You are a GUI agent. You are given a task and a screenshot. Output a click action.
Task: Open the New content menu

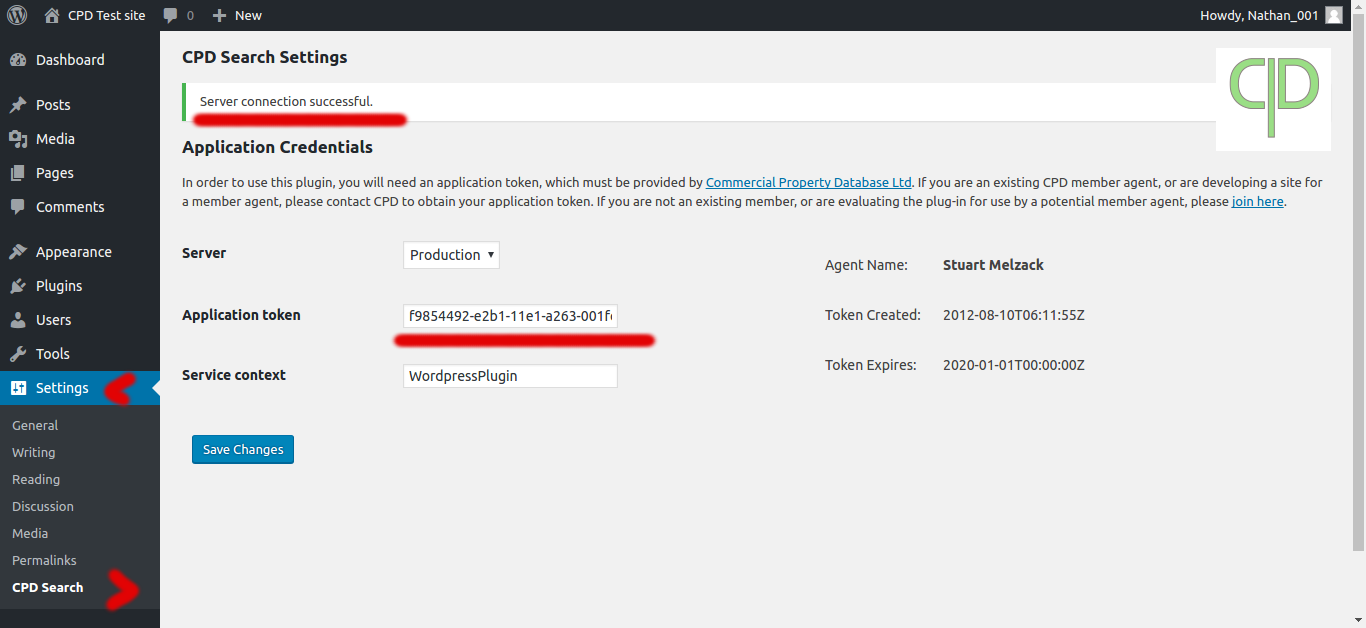[237, 15]
